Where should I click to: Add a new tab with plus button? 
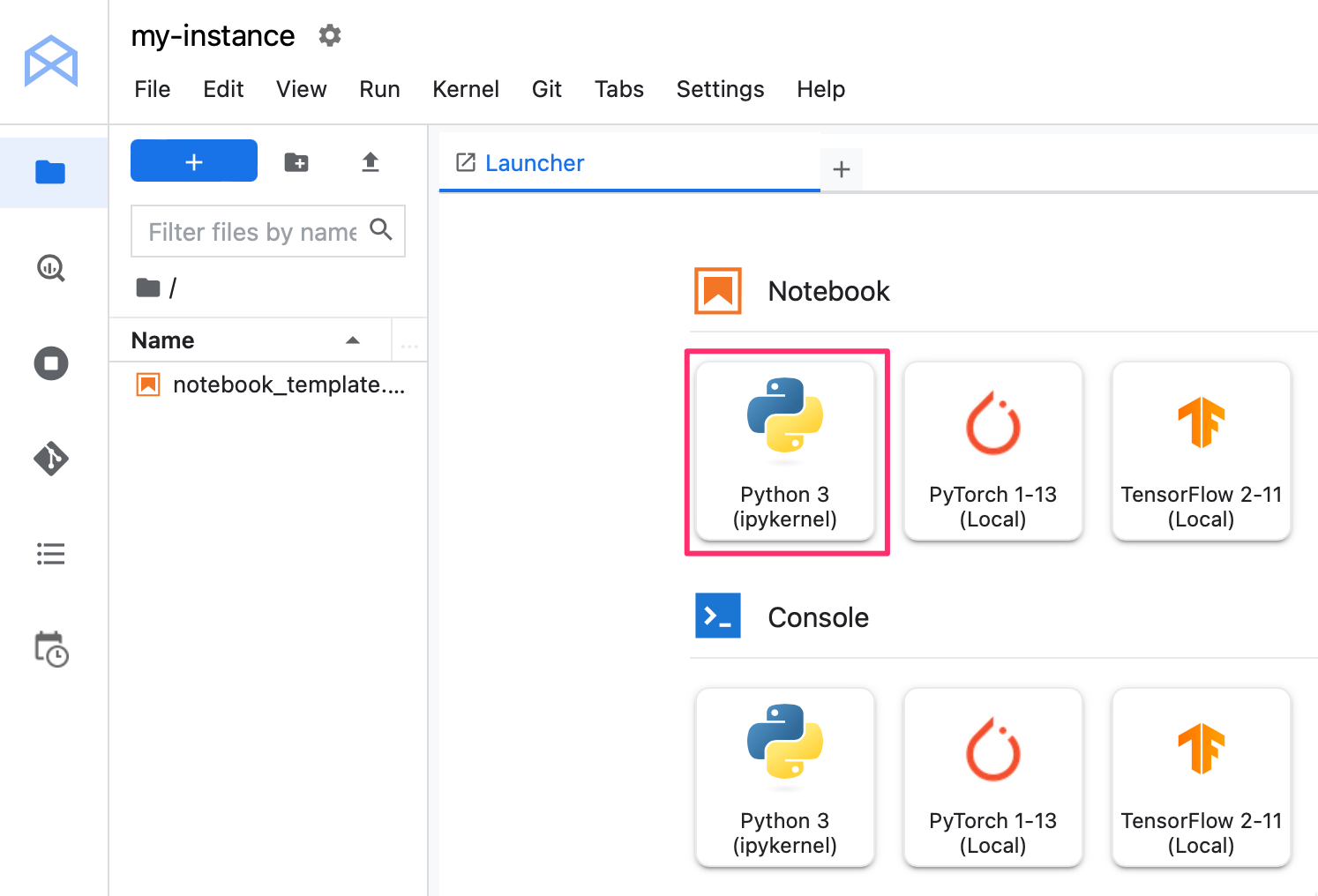pos(842,169)
